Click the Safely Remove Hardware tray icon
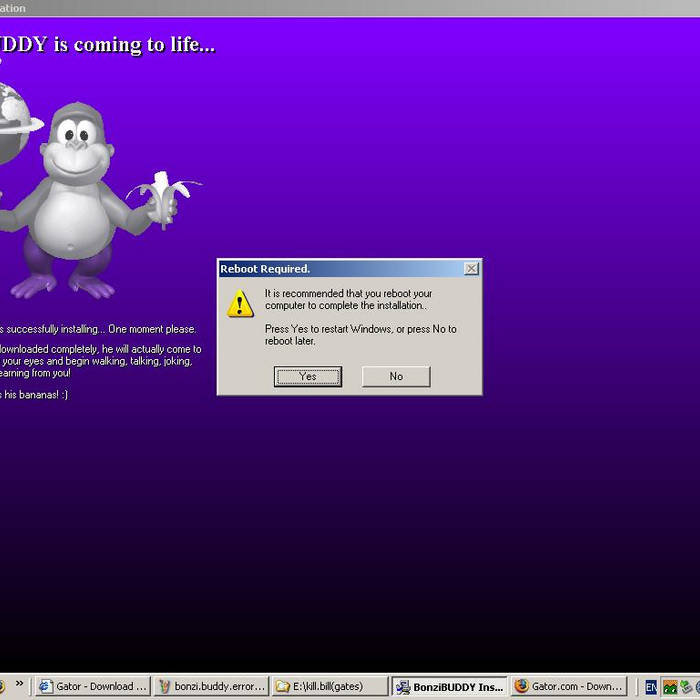The width and height of the screenshot is (700, 700). 686,687
